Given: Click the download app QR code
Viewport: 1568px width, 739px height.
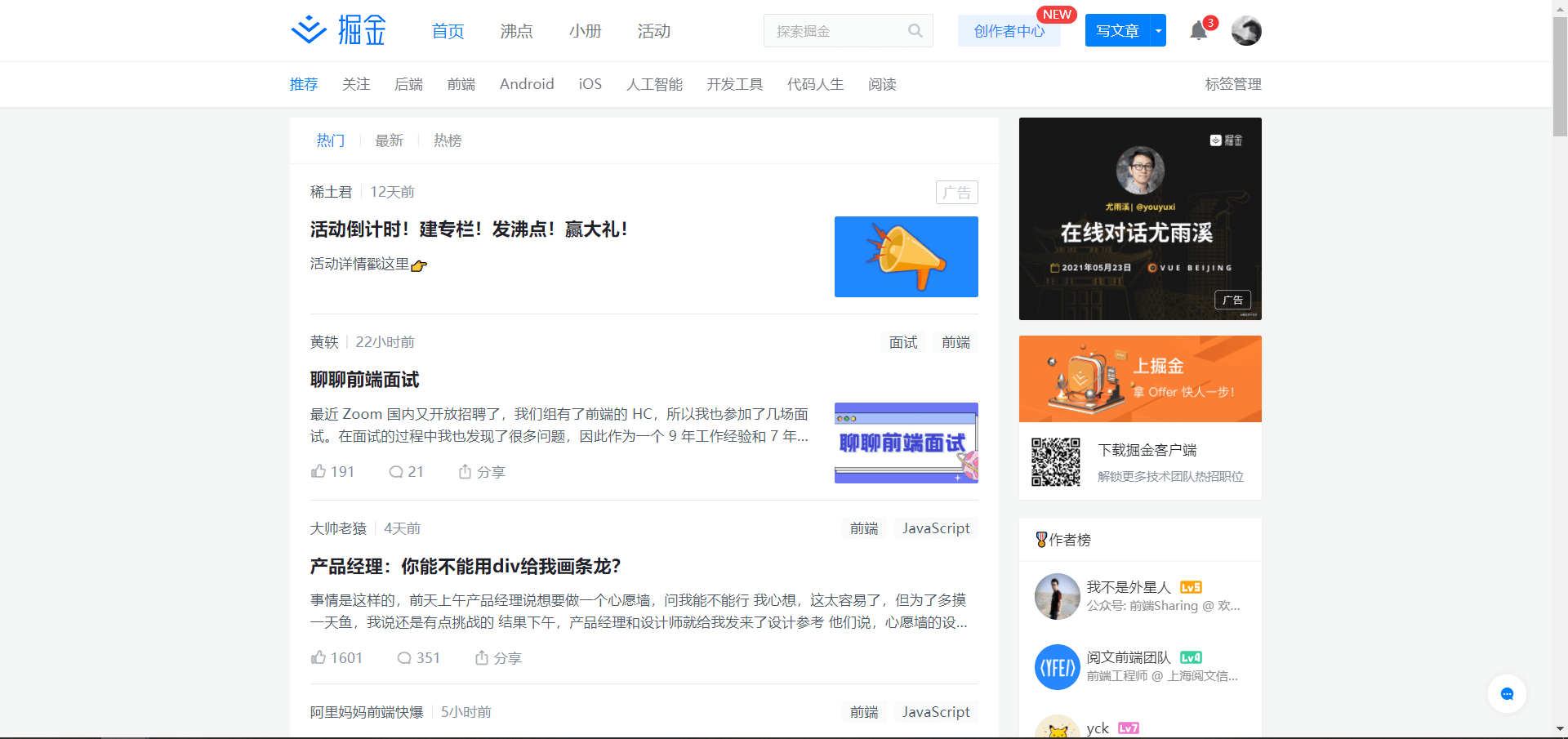Looking at the screenshot, I should pos(1055,461).
